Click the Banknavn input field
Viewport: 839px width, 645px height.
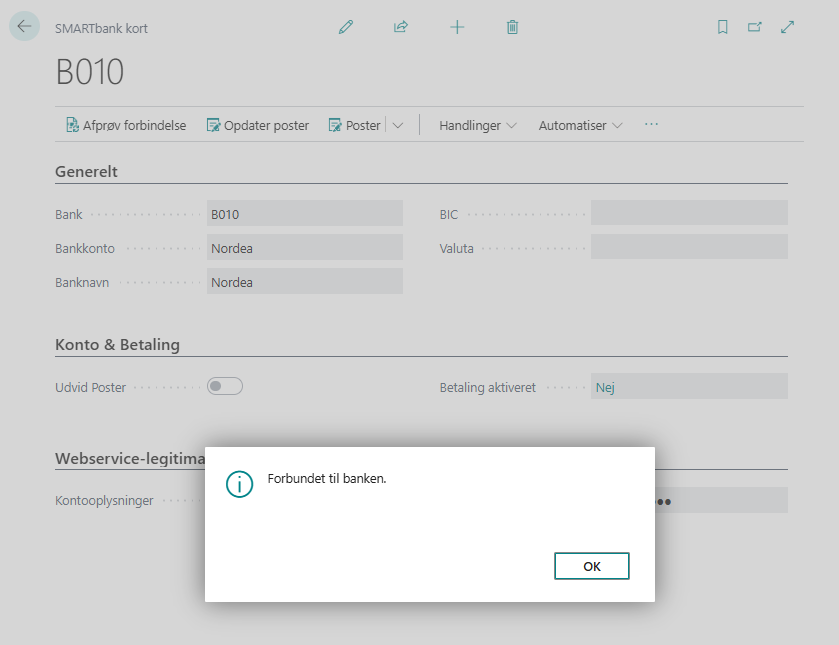pos(304,282)
